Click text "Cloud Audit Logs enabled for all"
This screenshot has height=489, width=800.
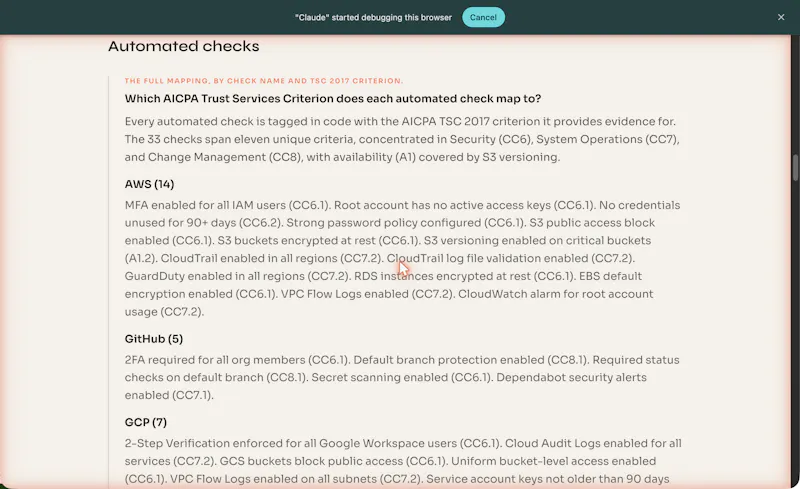pos(593,443)
